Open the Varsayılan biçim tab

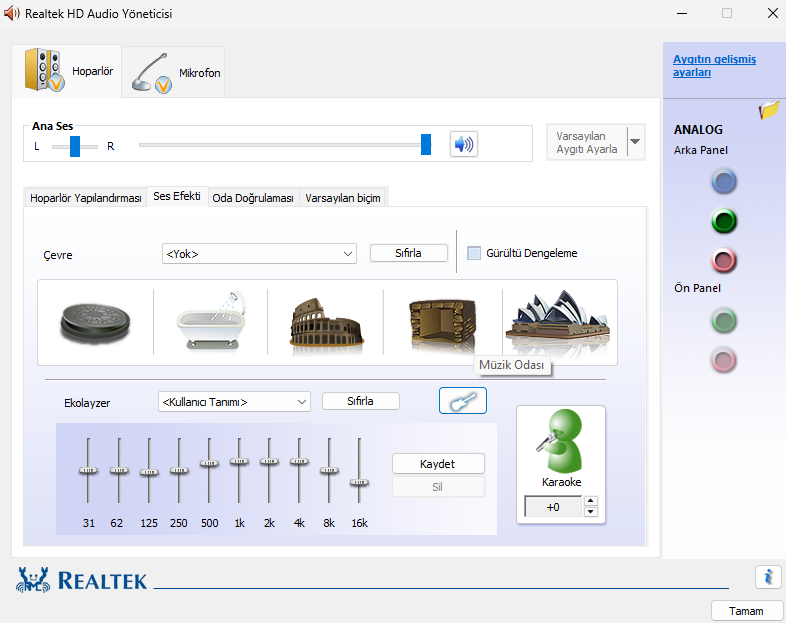[x=343, y=198]
